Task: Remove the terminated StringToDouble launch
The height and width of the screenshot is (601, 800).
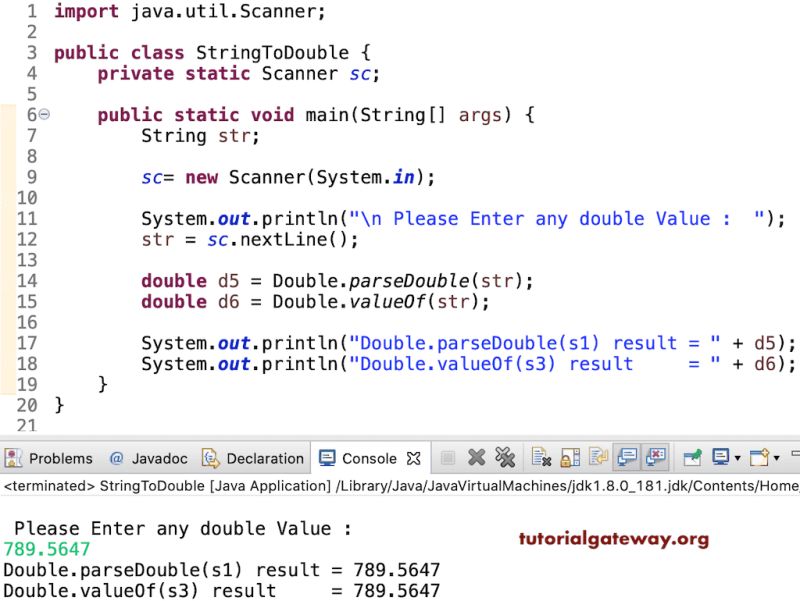Action: (476, 458)
